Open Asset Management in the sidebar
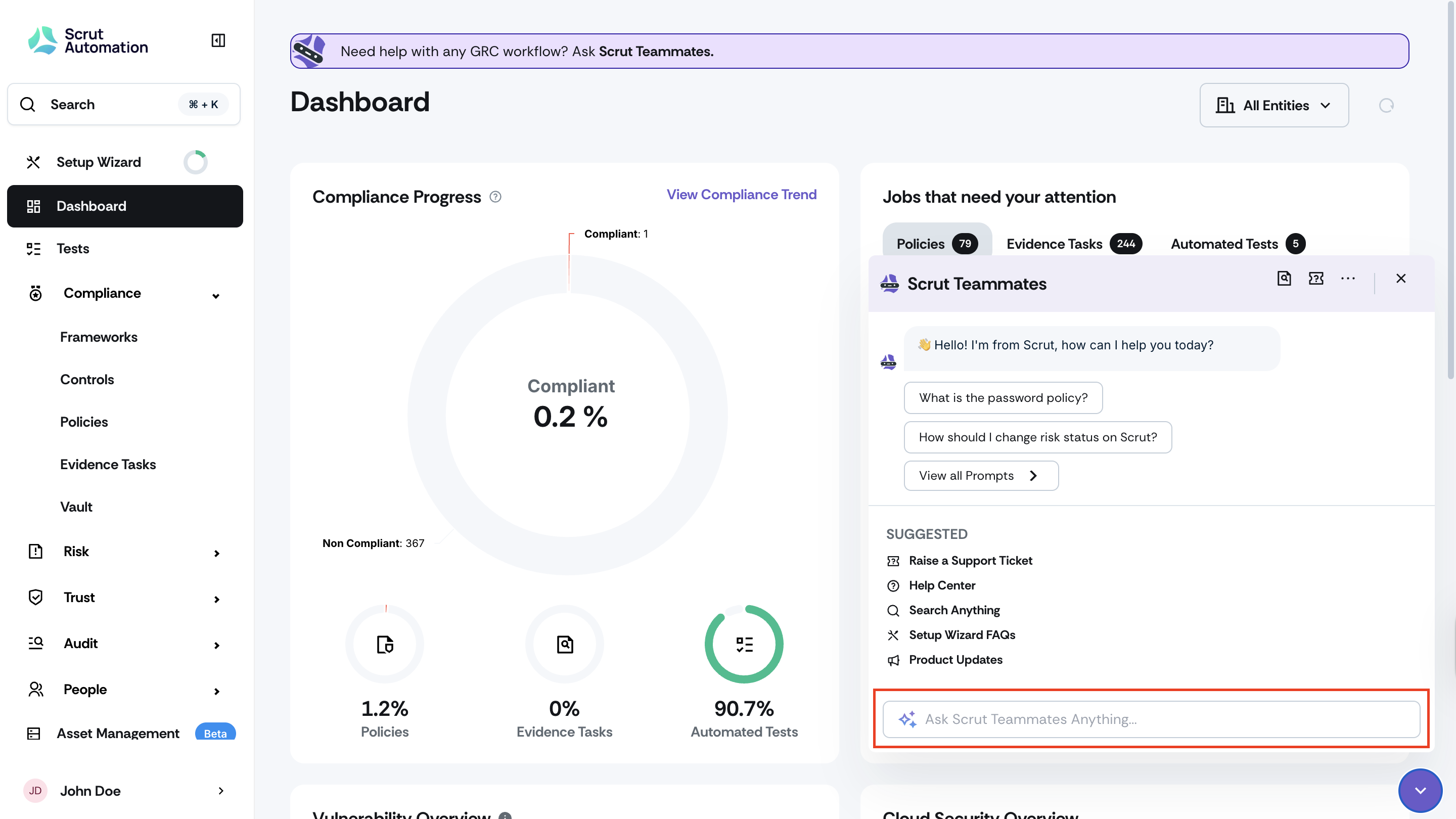 click(x=118, y=733)
